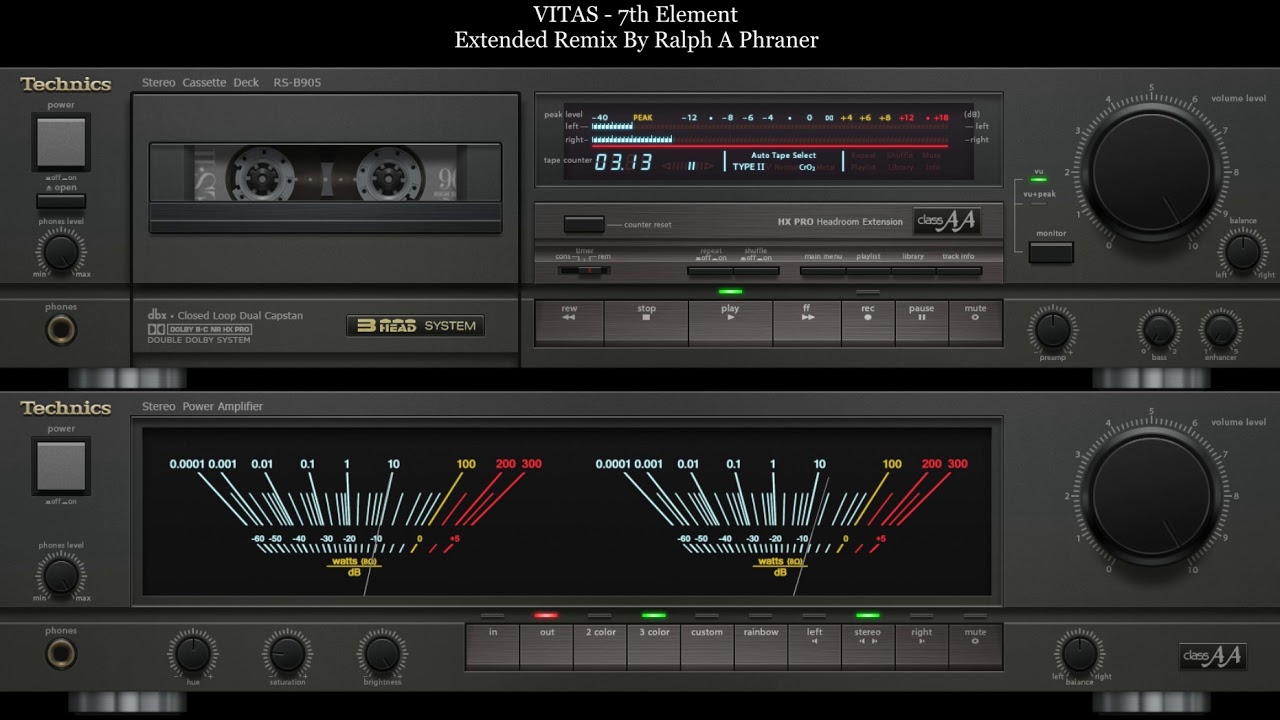Image resolution: width=1280 pixels, height=720 pixels.
Task: Click the hue knob
Action: pyautogui.click(x=193, y=654)
